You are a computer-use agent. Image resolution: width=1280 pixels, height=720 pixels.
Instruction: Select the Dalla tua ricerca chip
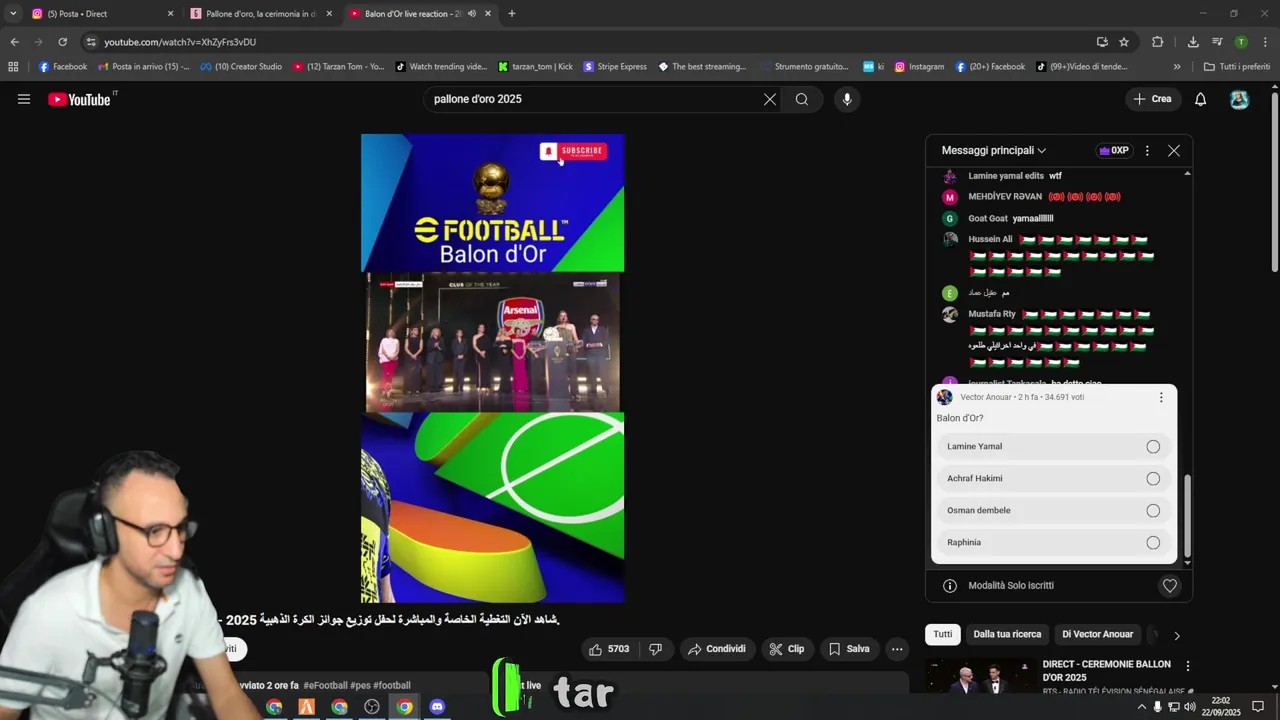1007,635
